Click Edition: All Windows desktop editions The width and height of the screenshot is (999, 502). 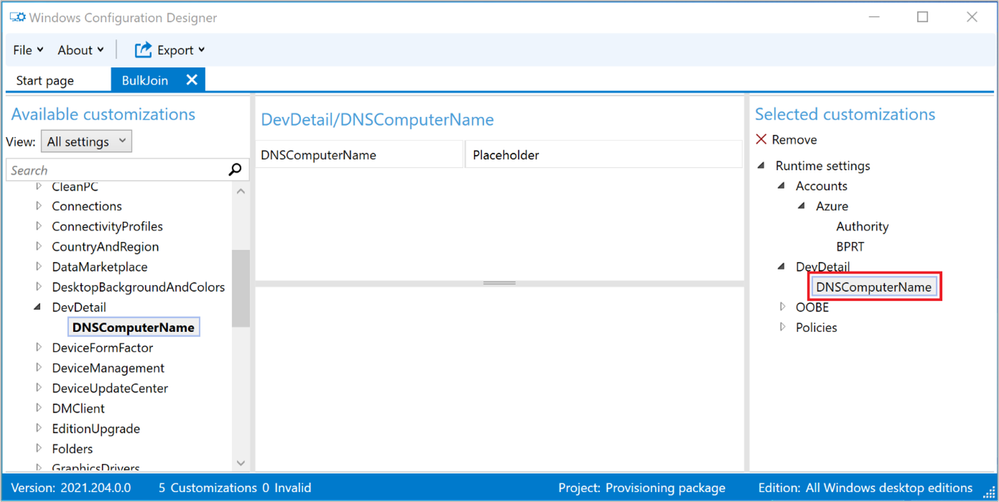point(865,488)
